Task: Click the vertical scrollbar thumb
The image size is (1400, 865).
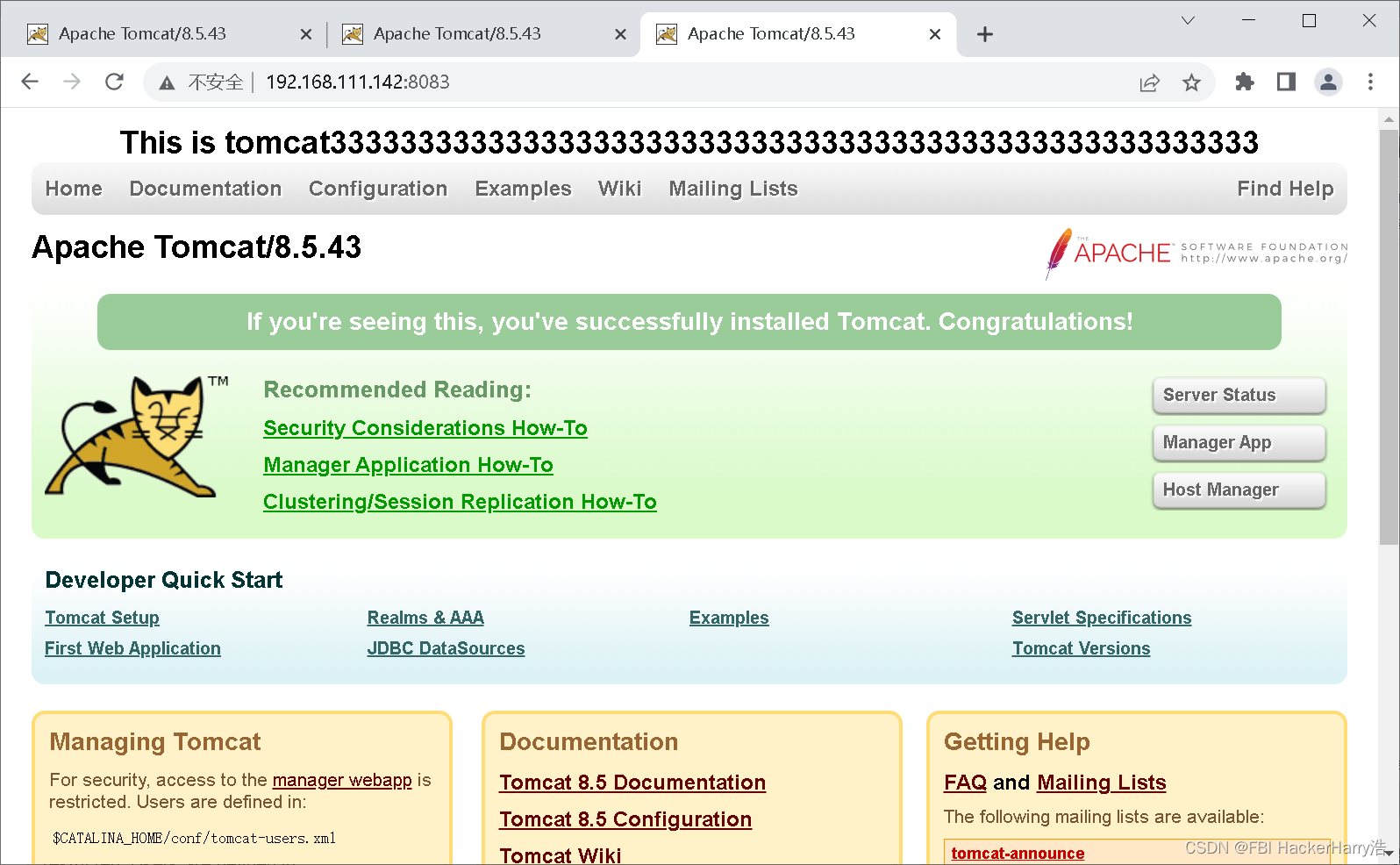Action: pyautogui.click(x=1389, y=338)
